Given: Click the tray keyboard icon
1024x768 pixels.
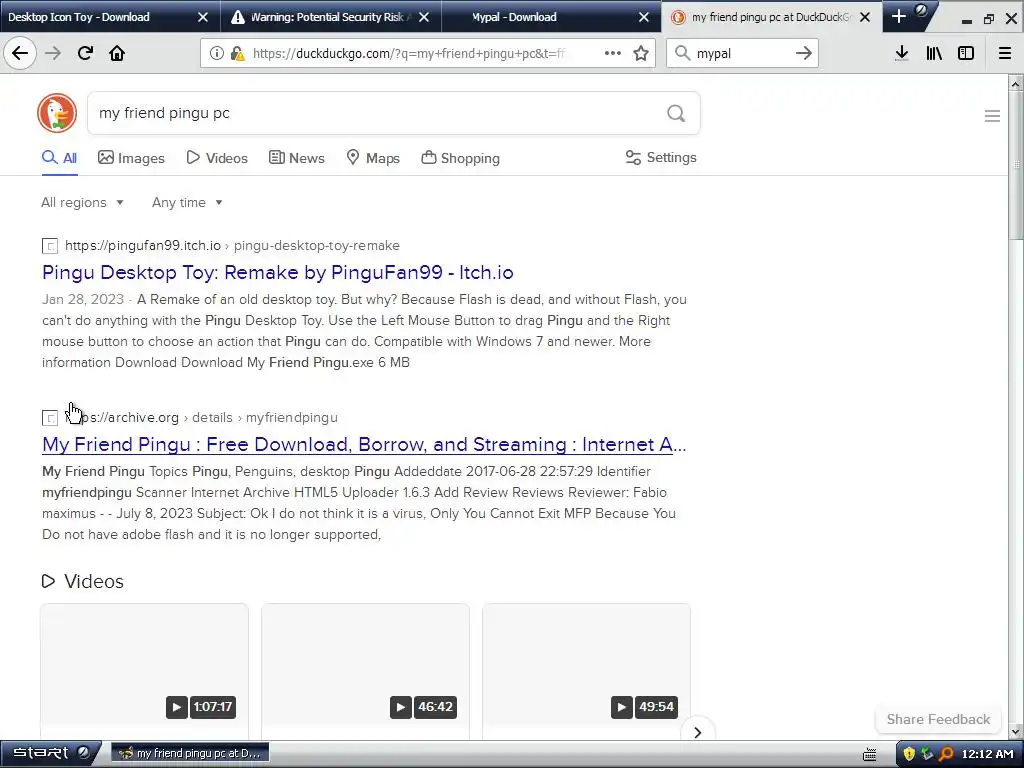Looking at the screenshot, I should point(870,754).
